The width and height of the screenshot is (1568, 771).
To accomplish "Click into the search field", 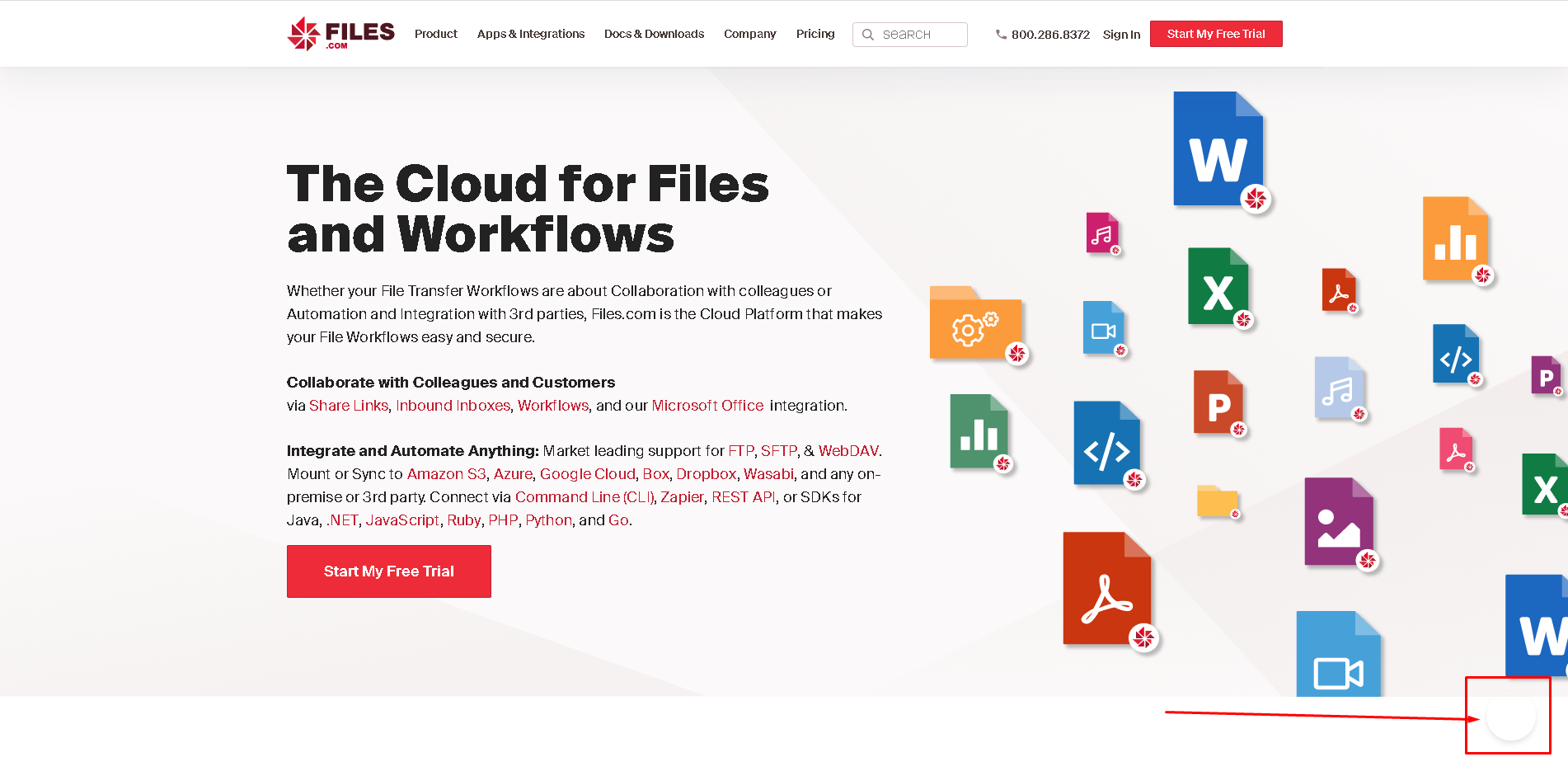I will (910, 35).
